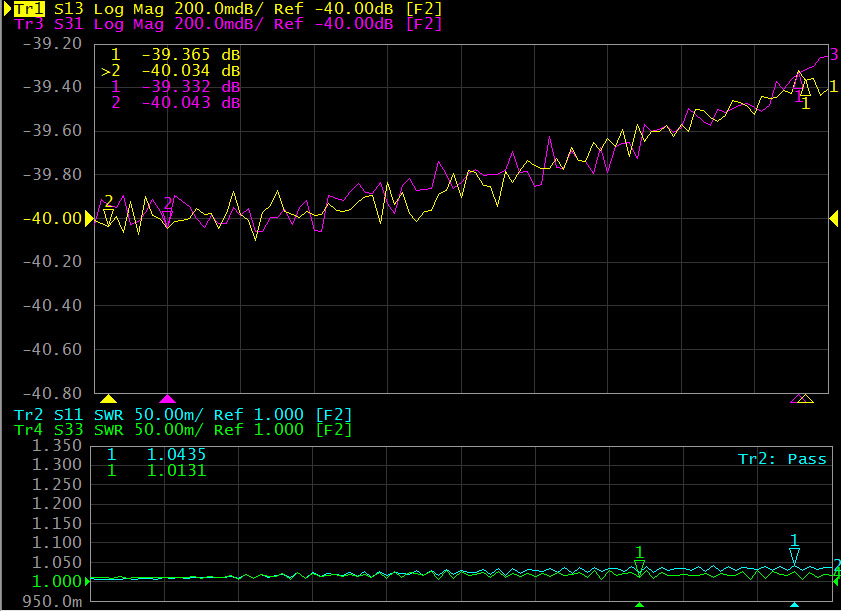
Task: Click the Tr2: Pass limit test result
Action: (x=782, y=459)
